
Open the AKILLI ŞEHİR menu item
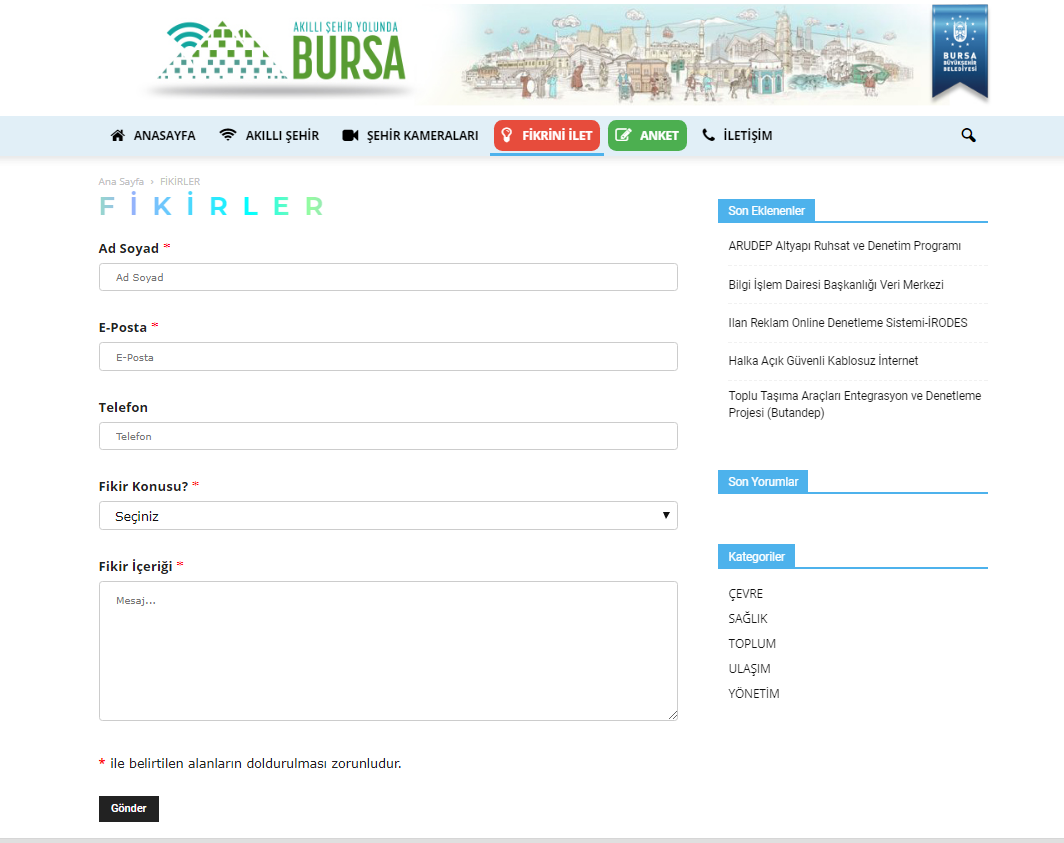coord(282,135)
